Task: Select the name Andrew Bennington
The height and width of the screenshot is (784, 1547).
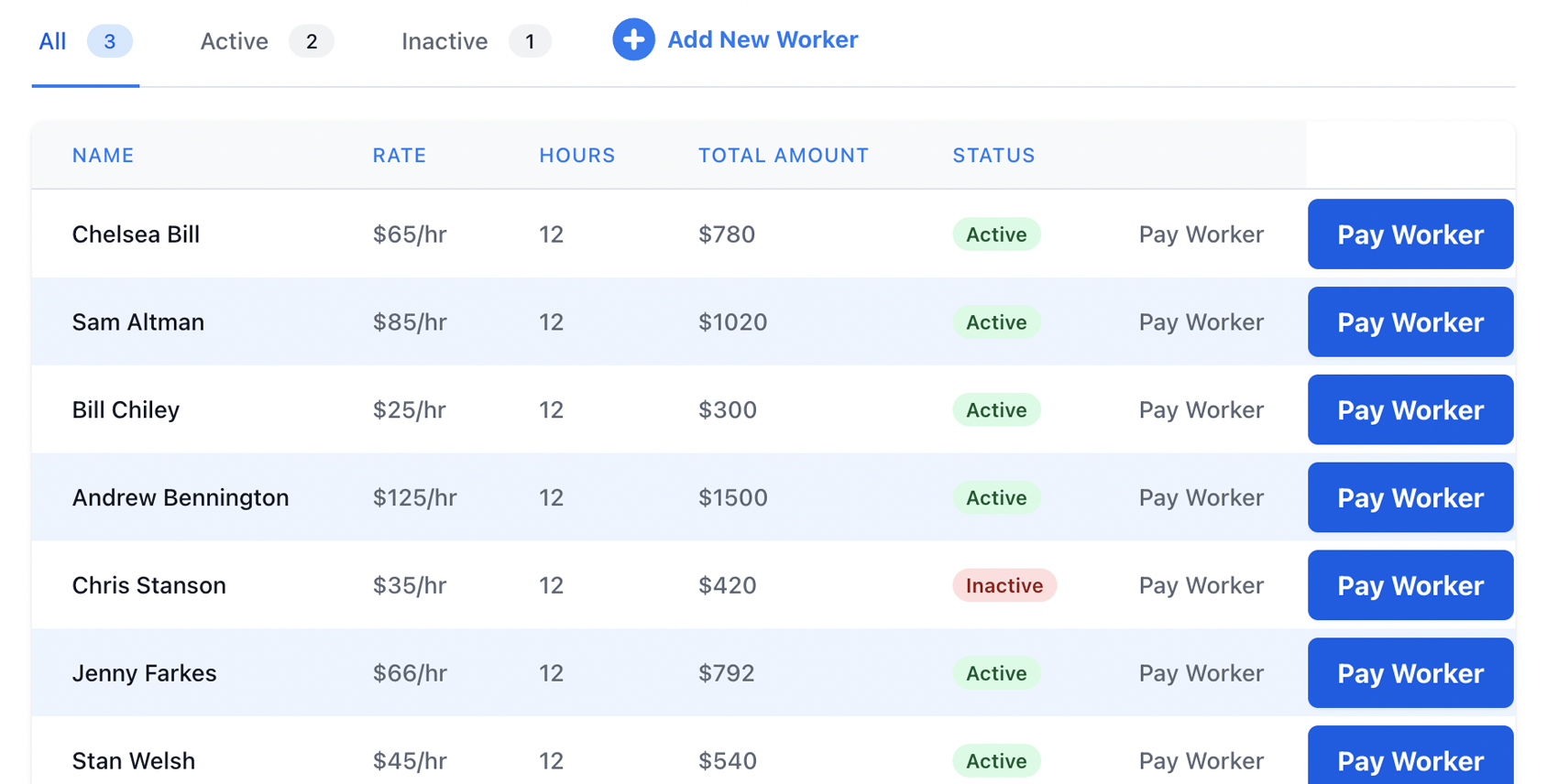Action: pyautogui.click(x=181, y=497)
